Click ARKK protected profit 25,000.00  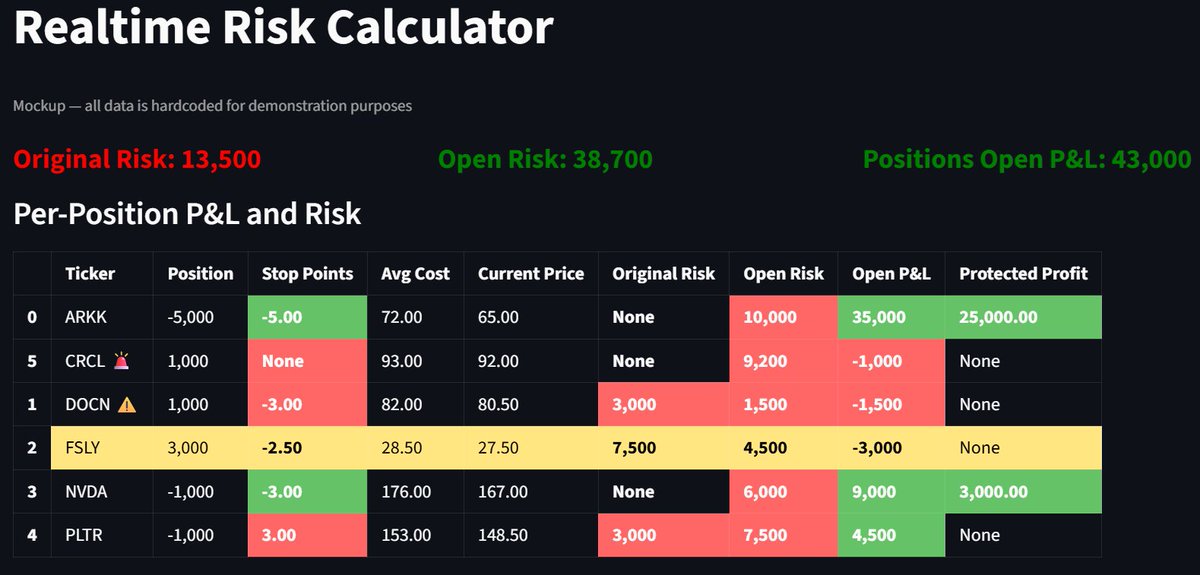click(998, 317)
